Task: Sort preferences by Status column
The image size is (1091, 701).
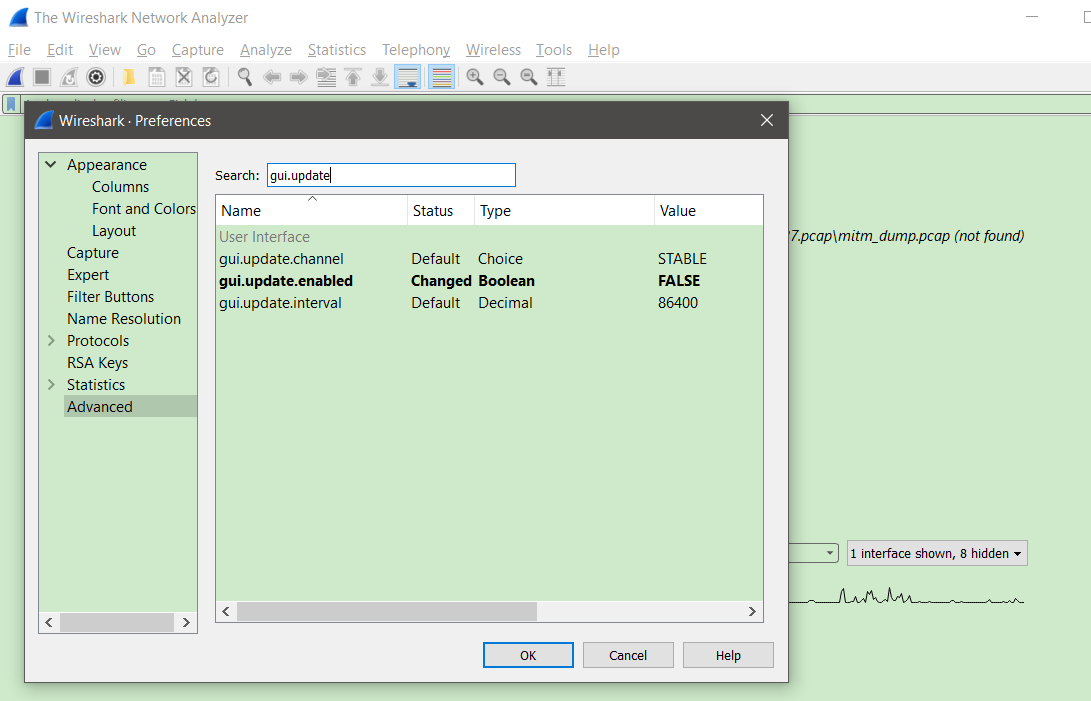Action: (440, 210)
